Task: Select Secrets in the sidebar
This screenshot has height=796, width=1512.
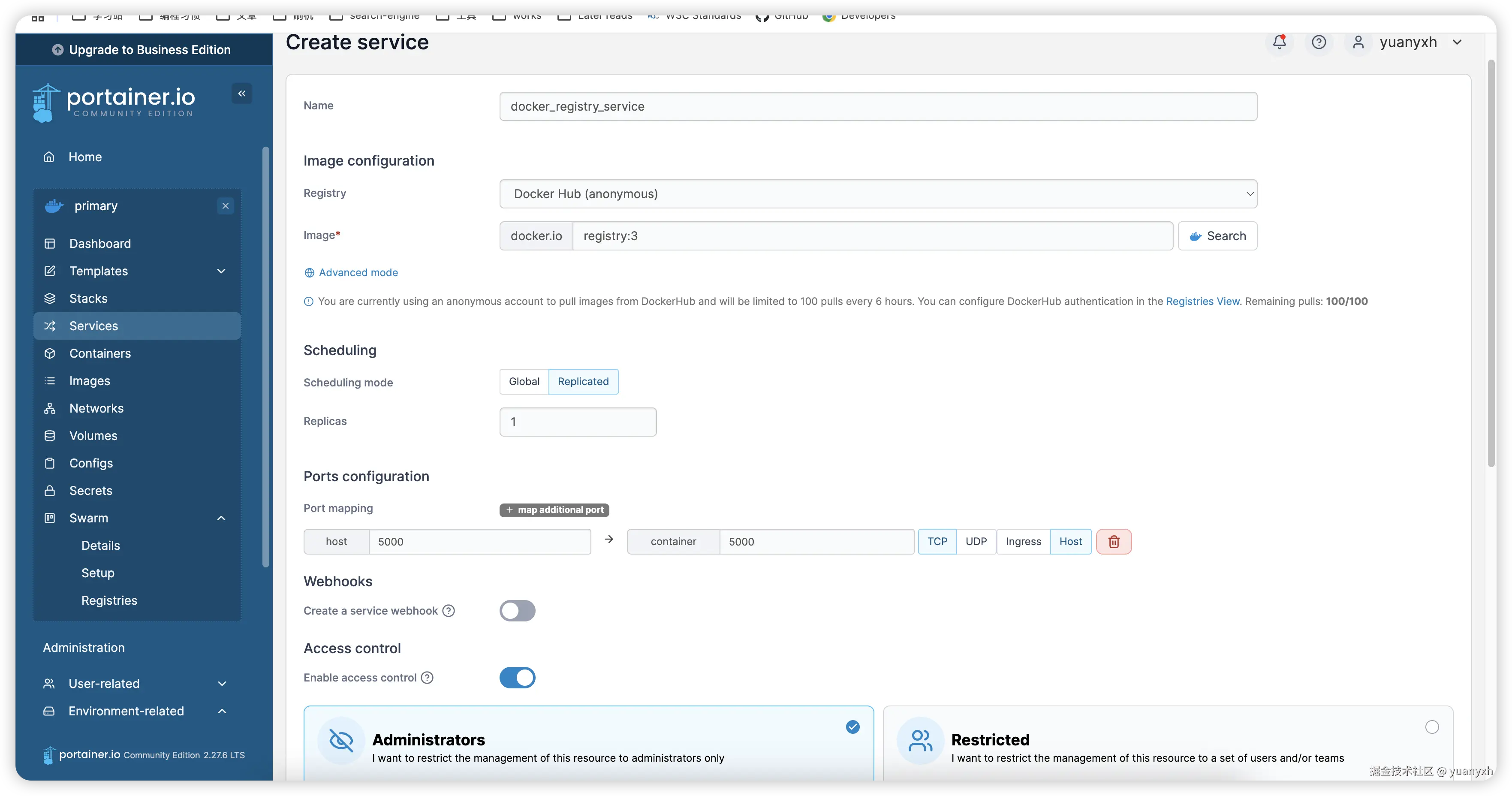Action: coord(90,490)
